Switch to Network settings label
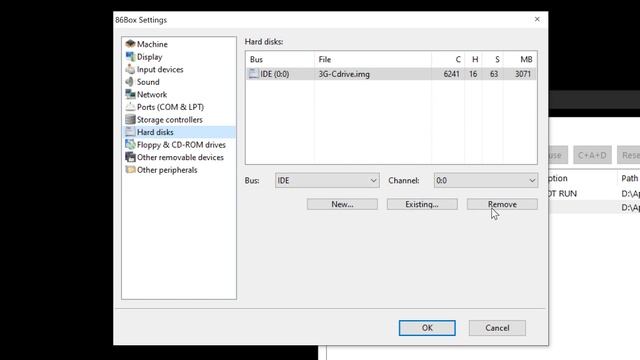 pos(152,95)
